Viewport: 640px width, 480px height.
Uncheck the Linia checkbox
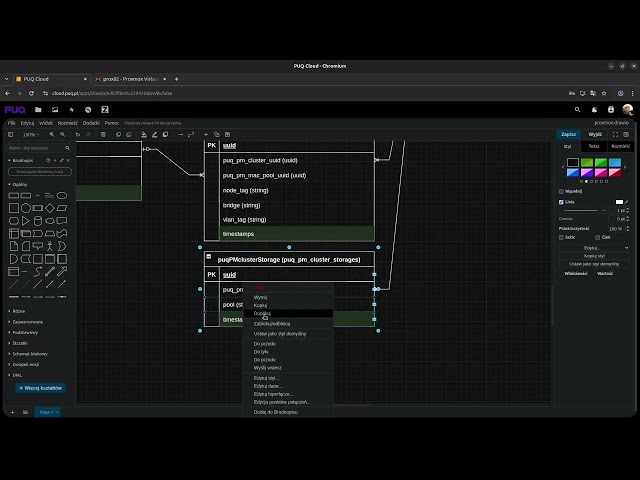pos(561,202)
